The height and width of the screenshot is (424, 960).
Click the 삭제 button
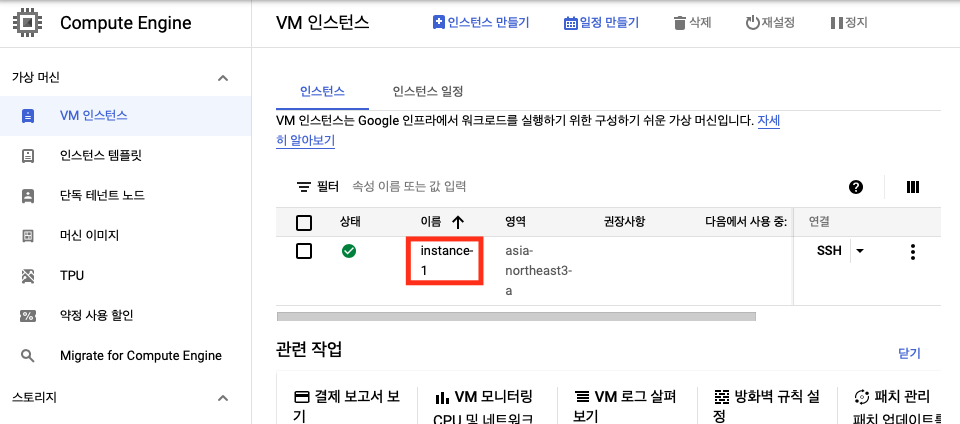692,23
